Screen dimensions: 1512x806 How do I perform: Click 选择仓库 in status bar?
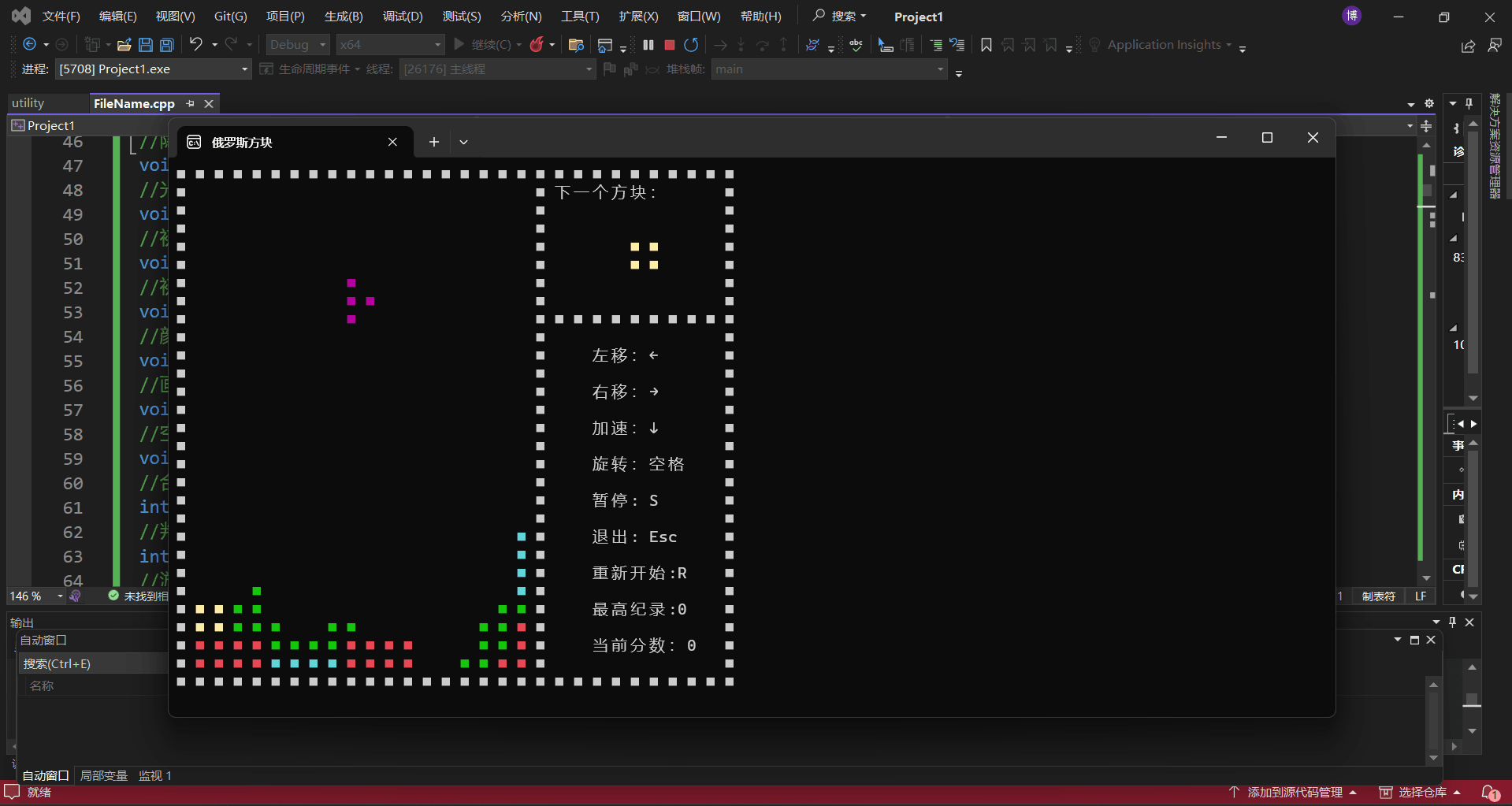(x=1421, y=793)
